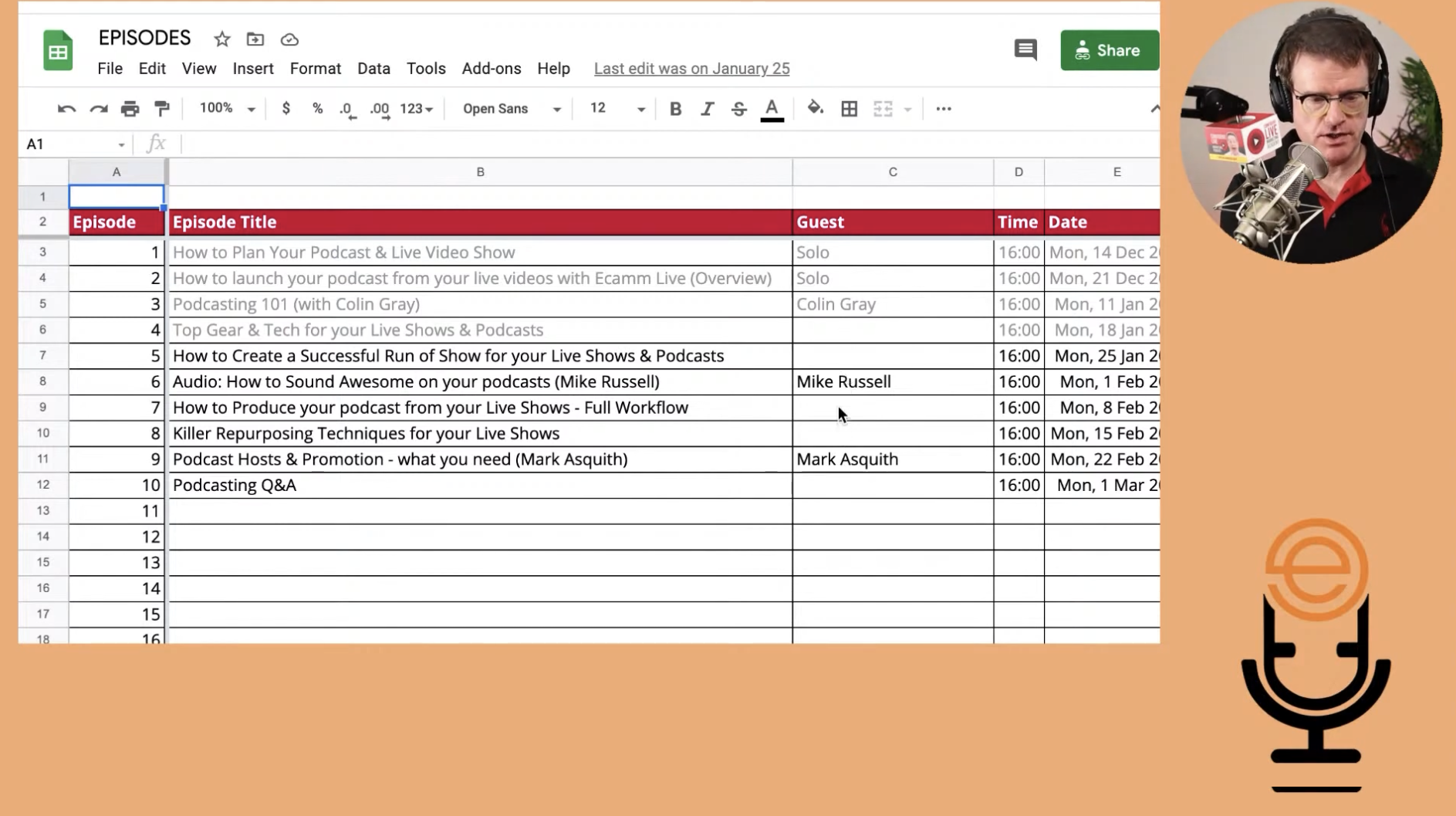Toggle Bold formatting

point(675,109)
